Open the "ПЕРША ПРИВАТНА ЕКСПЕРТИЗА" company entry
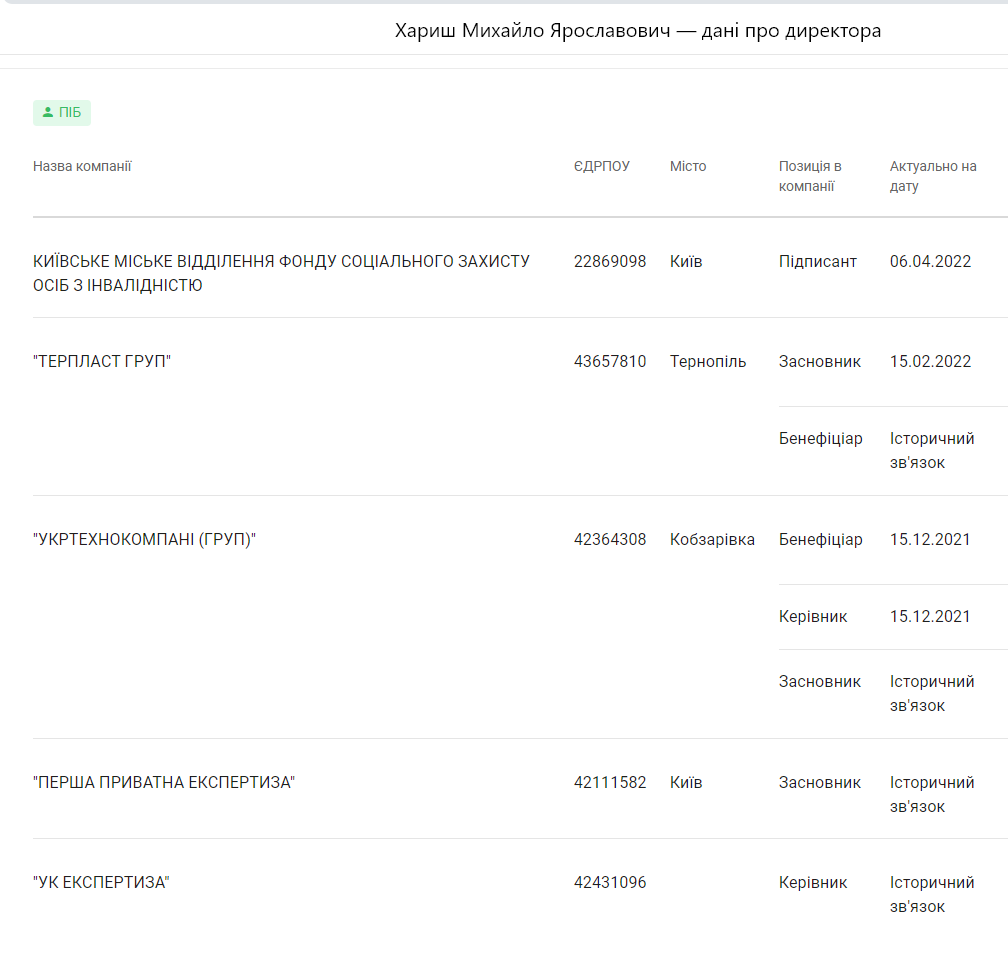 164,783
